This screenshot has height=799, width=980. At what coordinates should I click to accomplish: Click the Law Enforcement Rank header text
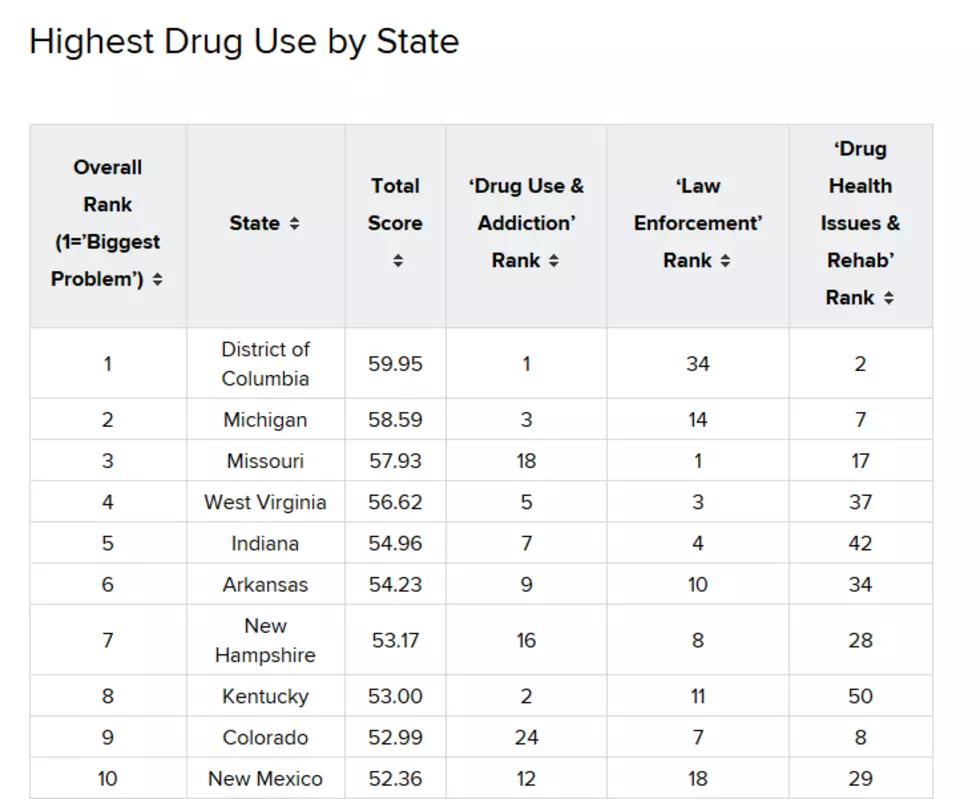698,223
